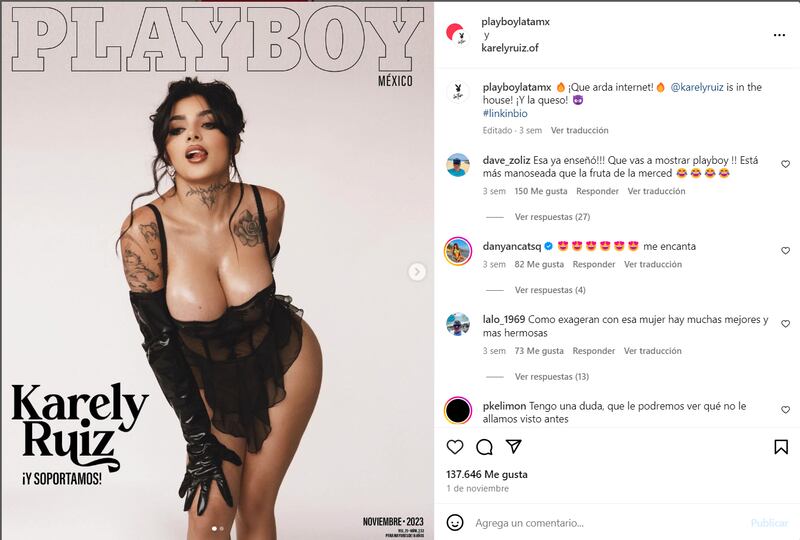Like lalo_1969's comment with heart
Screen dimensions: 800x540
point(785,324)
